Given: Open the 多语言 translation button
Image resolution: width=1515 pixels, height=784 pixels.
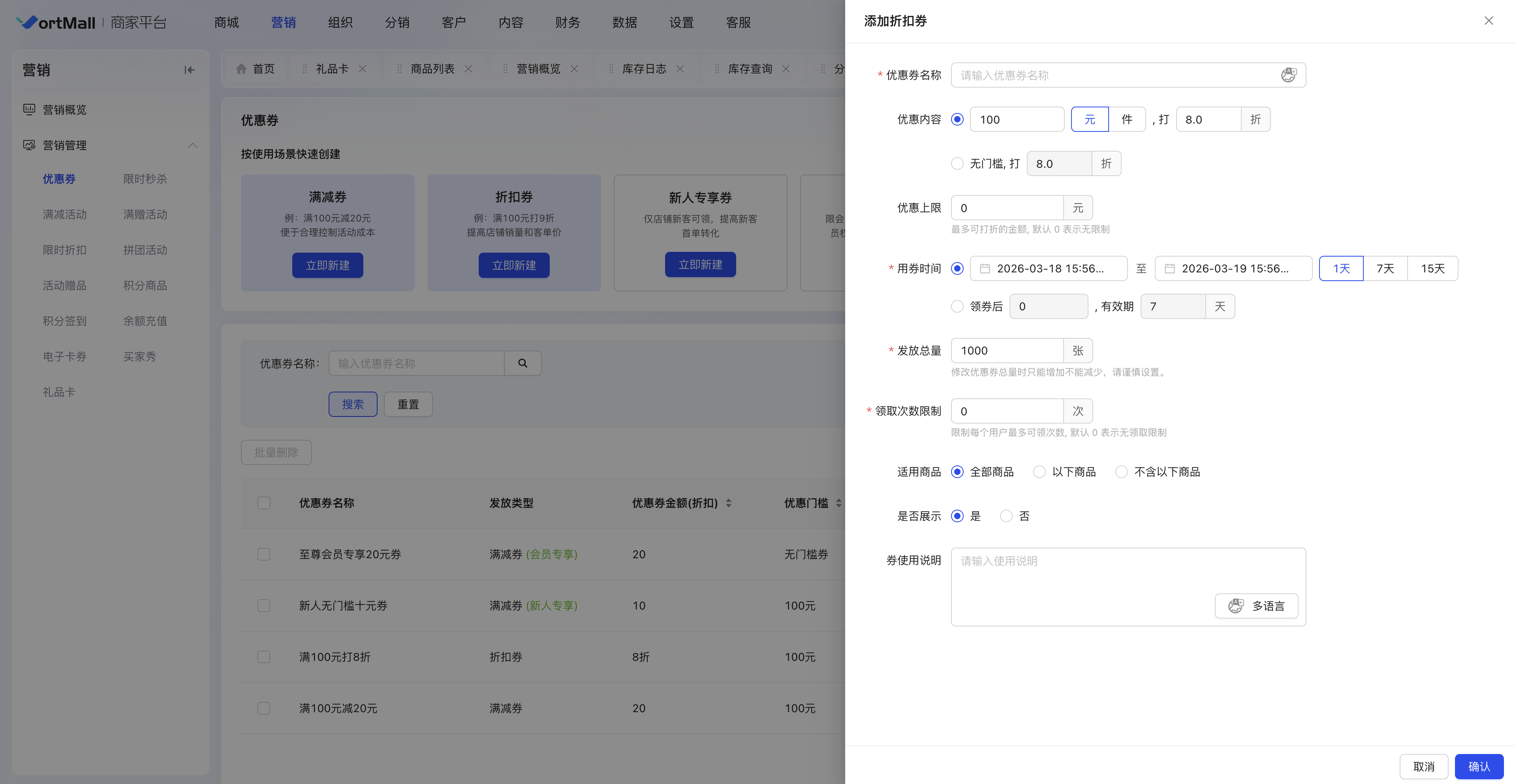Looking at the screenshot, I should click(1256, 606).
